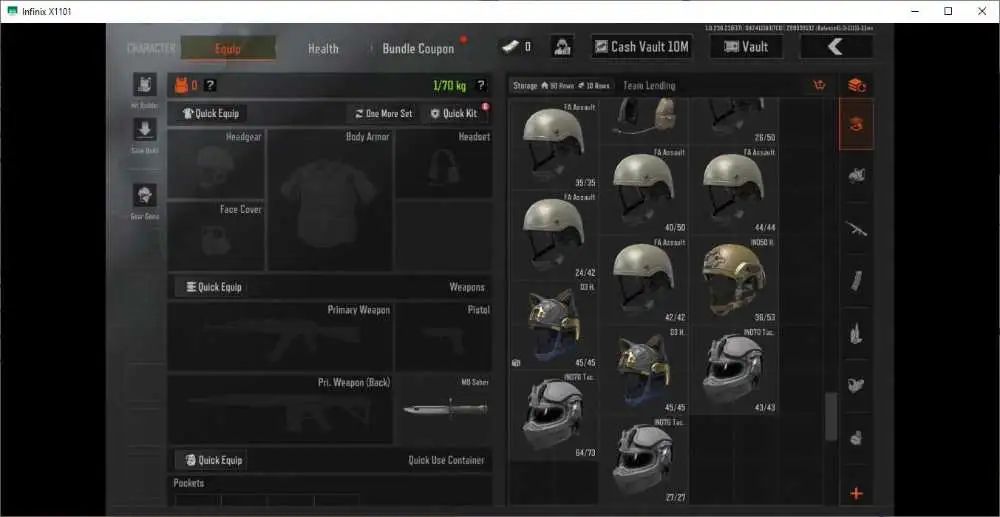Click the help question mark beside armor value
This screenshot has width=1000, height=517.
click(210, 85)
